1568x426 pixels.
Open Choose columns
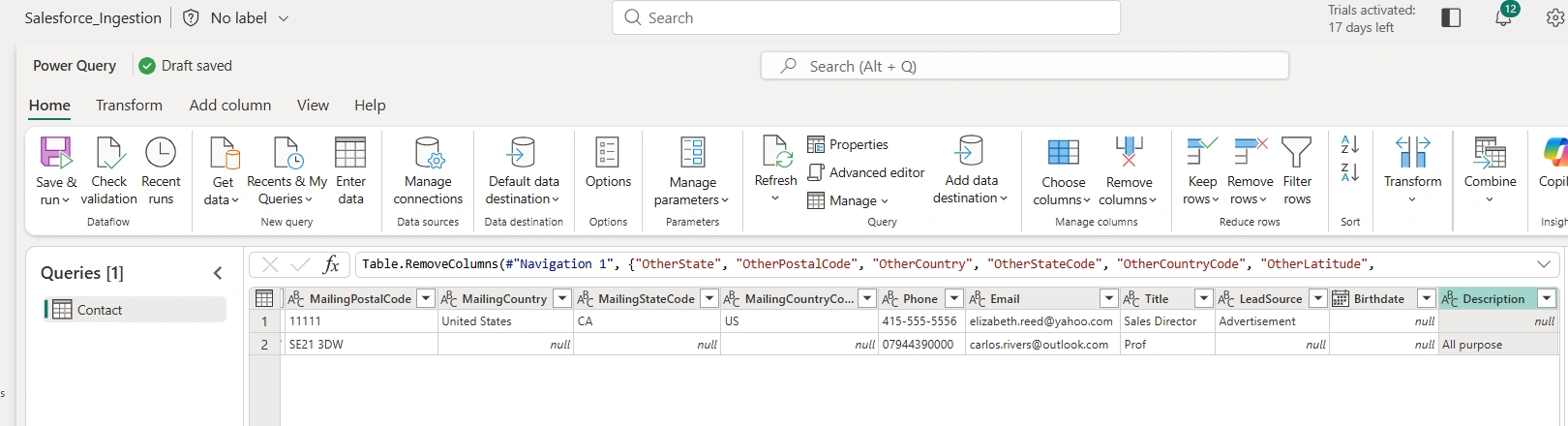tap(1063, 171)
